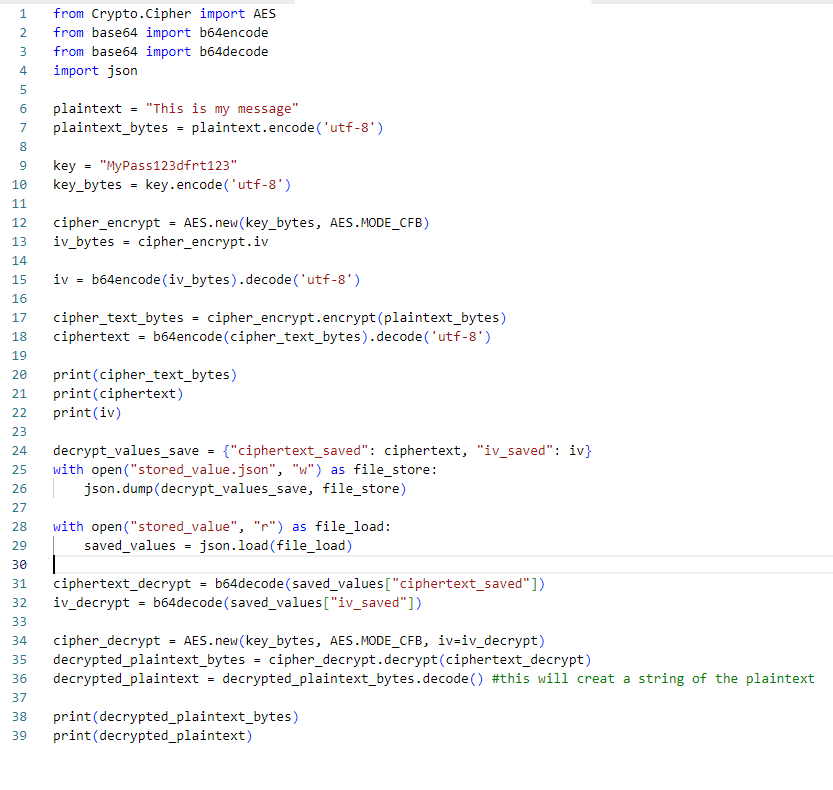
Task: Click b64encode(iv_bytes) call on line 15
Action: [x=164, y=280]
